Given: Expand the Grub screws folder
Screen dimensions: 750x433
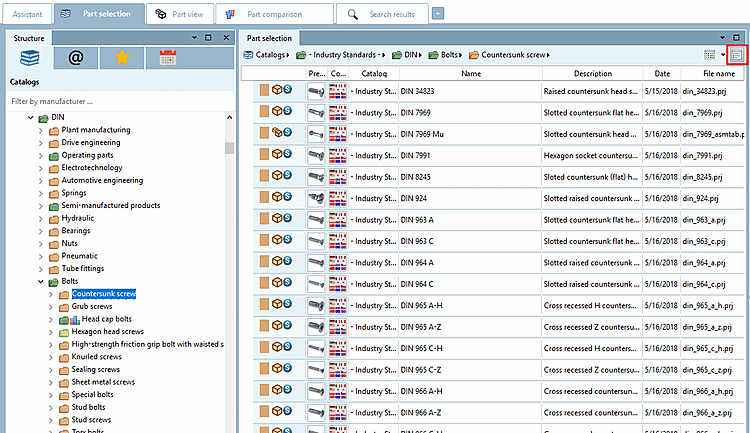Looking at the screenshot, I should [x=51, y=307].
